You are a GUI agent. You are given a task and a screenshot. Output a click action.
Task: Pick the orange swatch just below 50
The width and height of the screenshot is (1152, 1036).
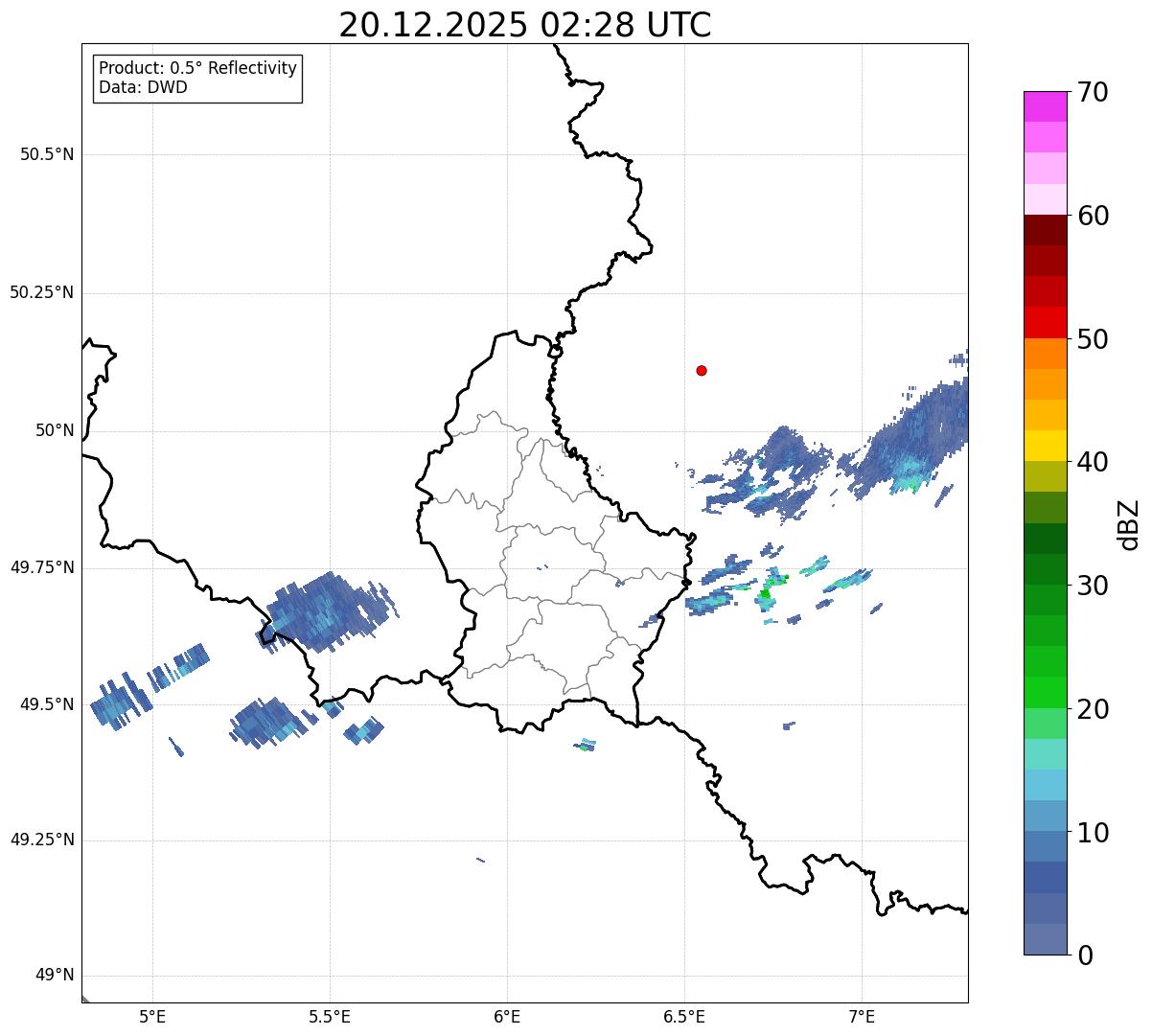[1045, 354]
